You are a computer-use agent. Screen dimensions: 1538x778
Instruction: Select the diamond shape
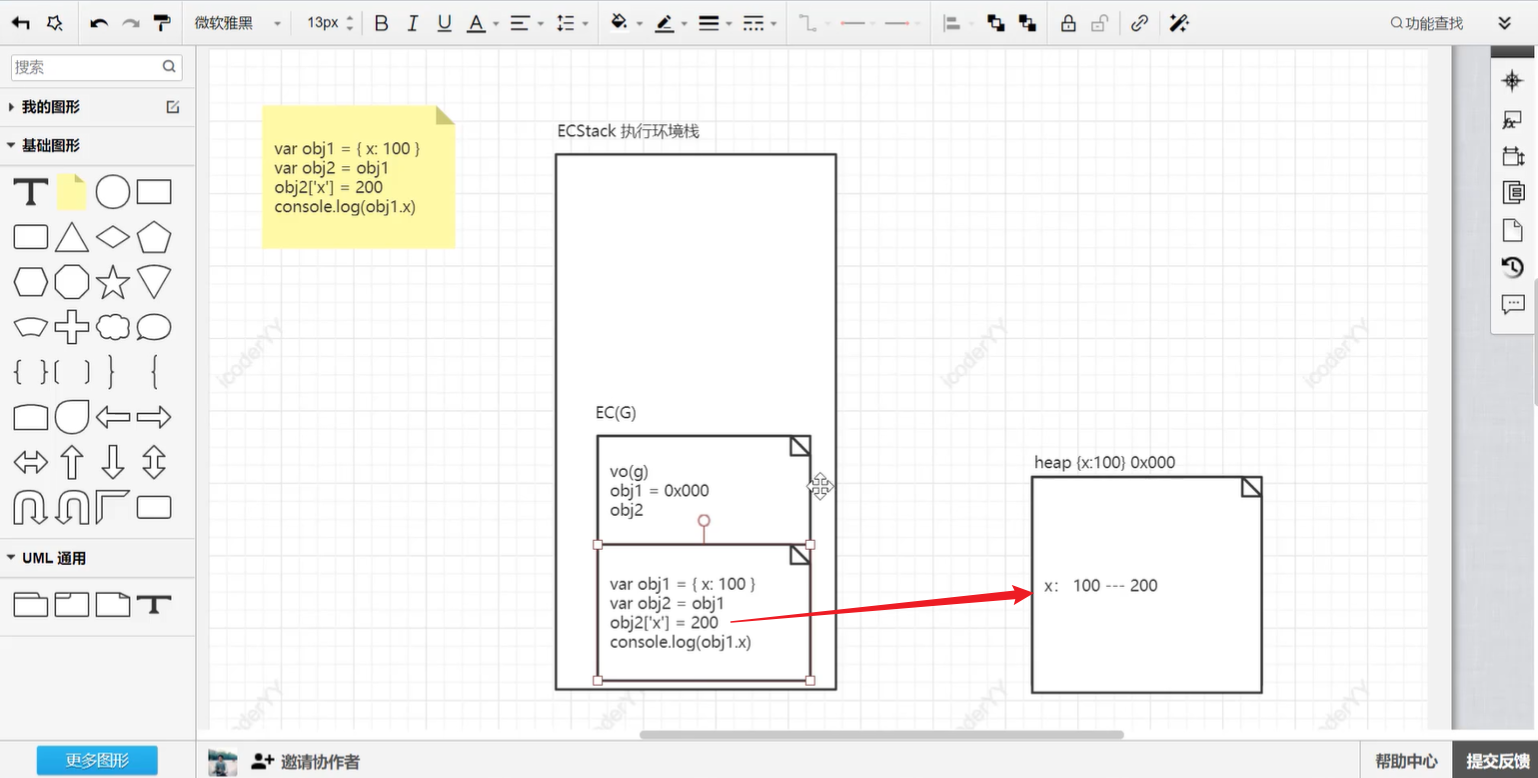pyautogui.click(x=113, y=237)
